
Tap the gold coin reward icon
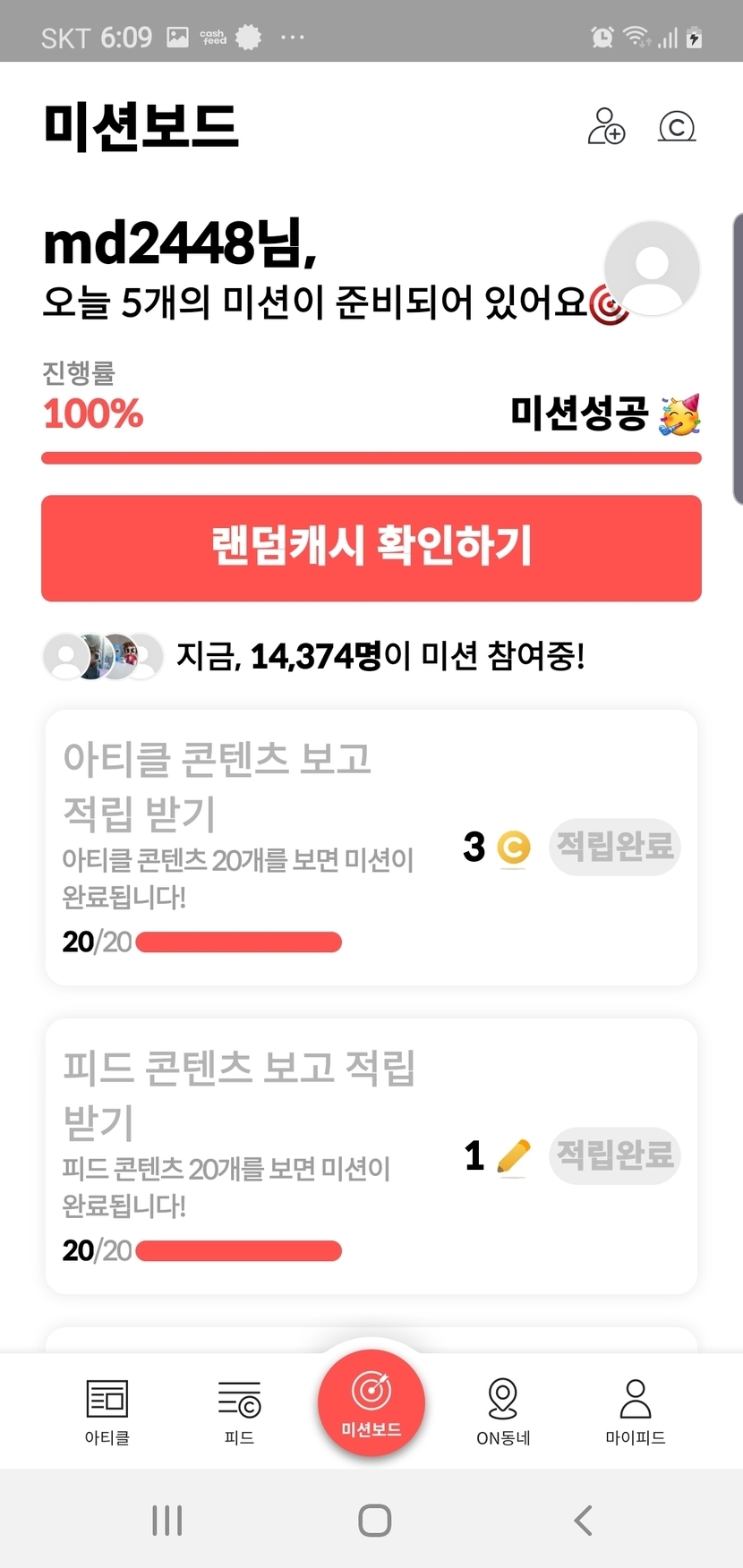coord(514,848)
